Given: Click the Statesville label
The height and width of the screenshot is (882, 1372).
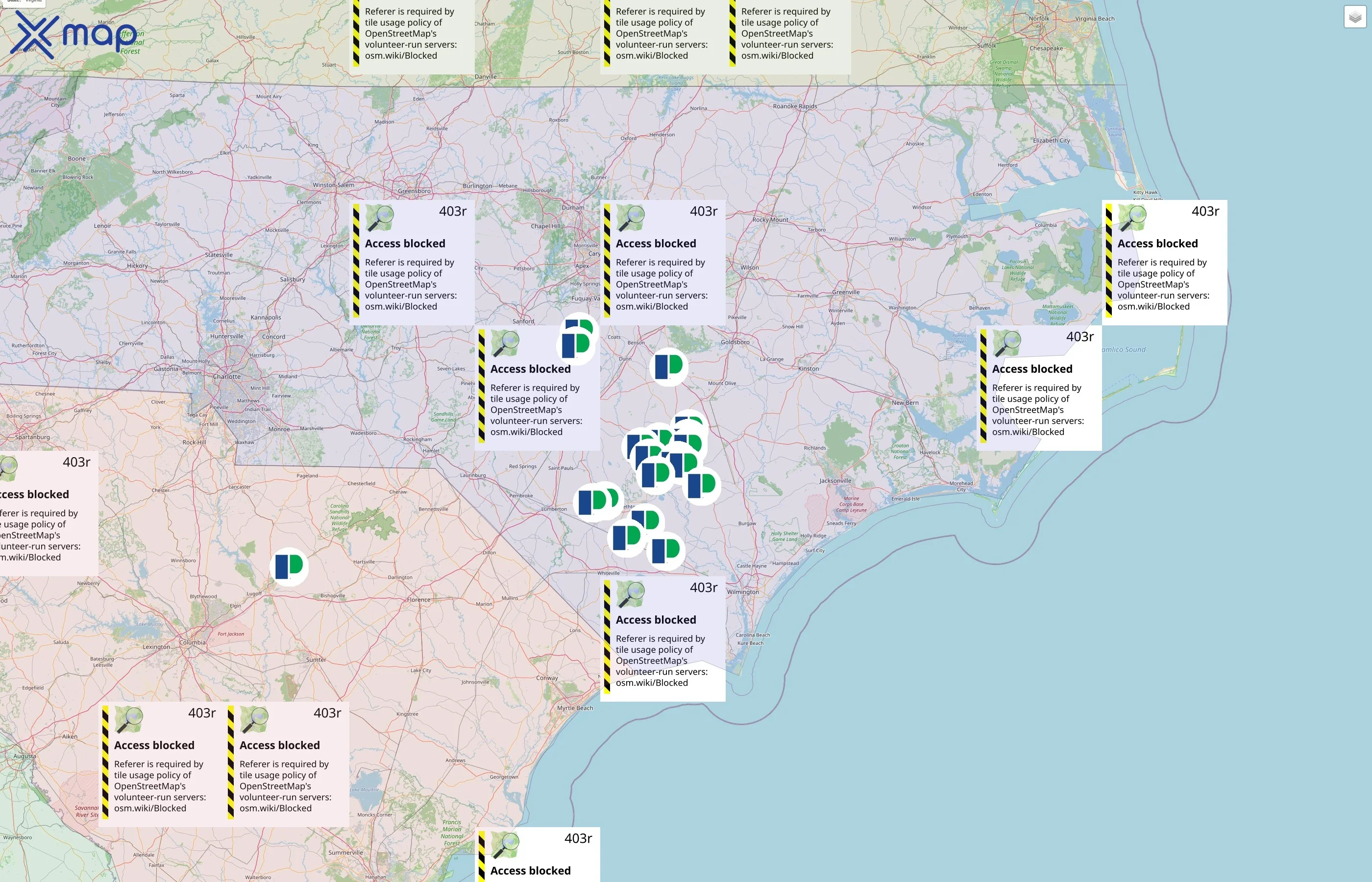Looking at the screenshot, I should [x=219, y=255].
